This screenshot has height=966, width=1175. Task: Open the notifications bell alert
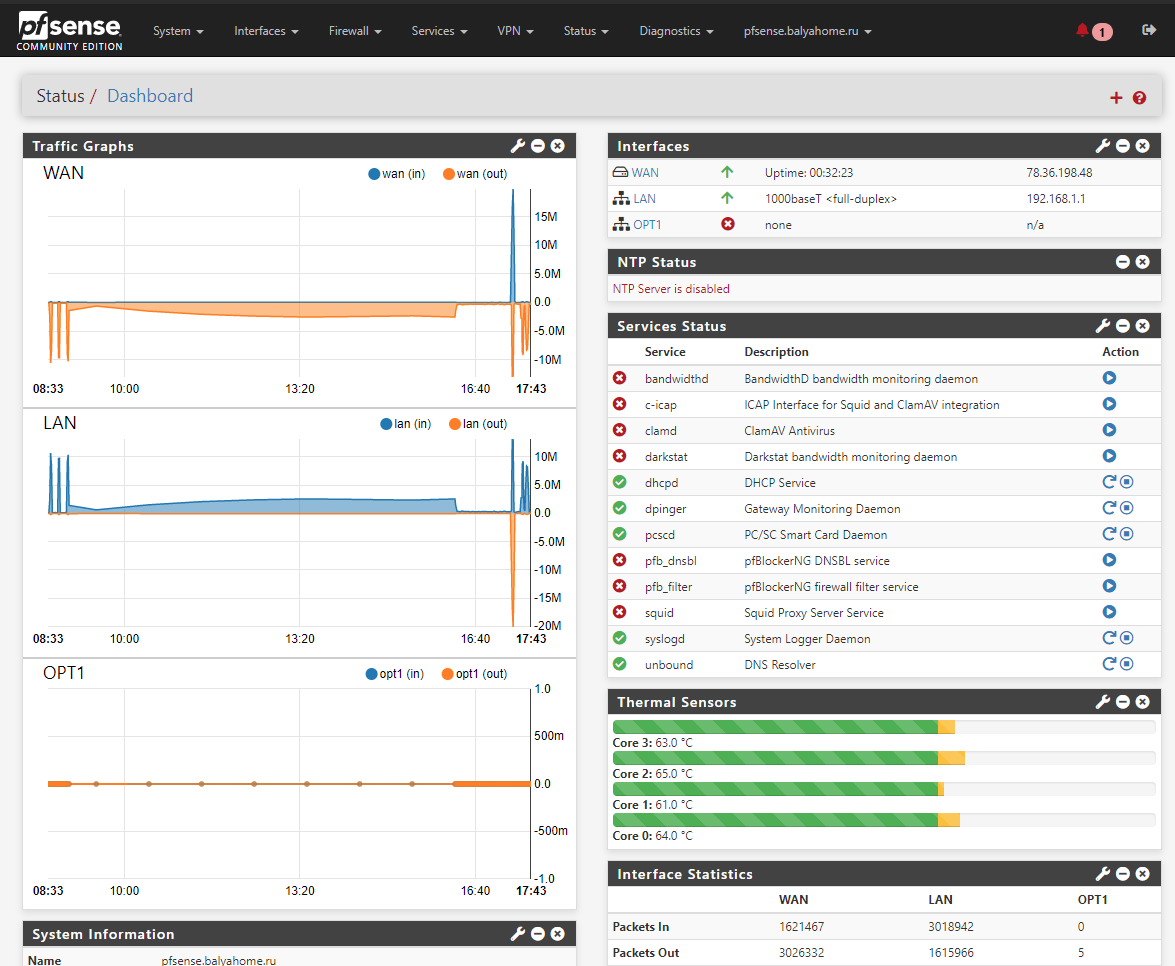tap(1082, 31)
